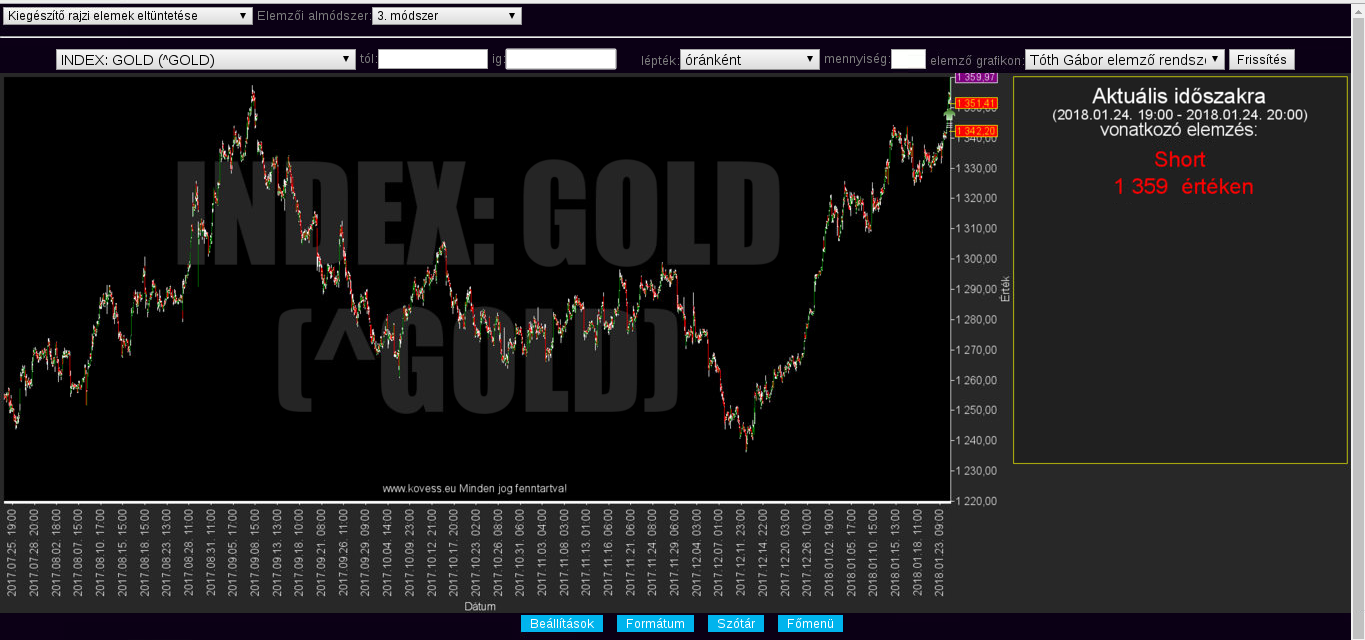This screenshot has height=640, width=1365.
Task: Click the purple 1 359,97 price label
Action: click(x=975, y=77)
